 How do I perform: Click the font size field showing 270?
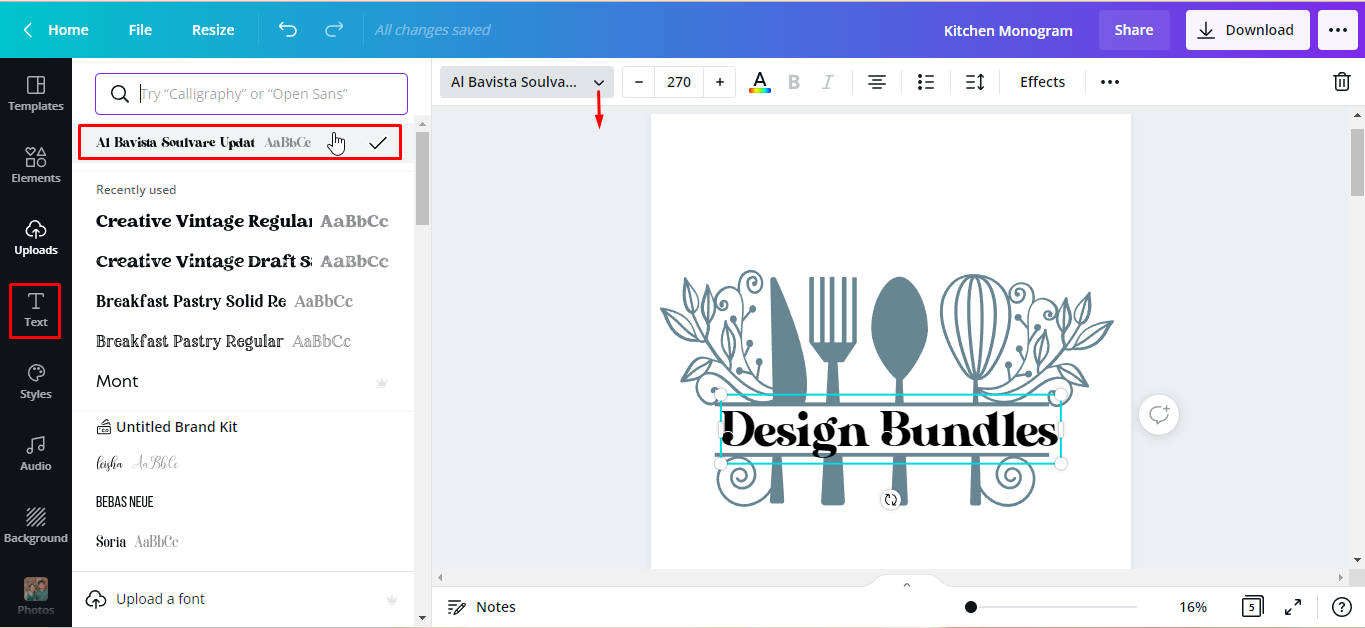[679, 82]
